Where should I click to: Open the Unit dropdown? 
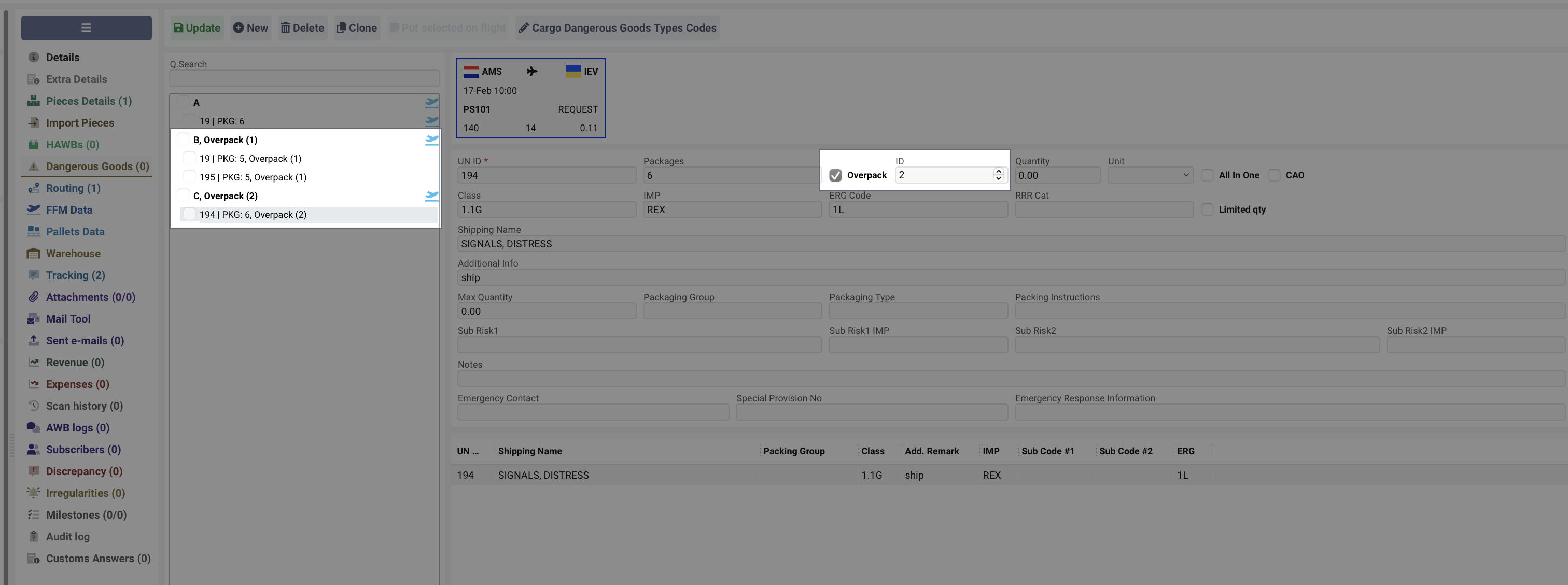(x=1149, y=175)
